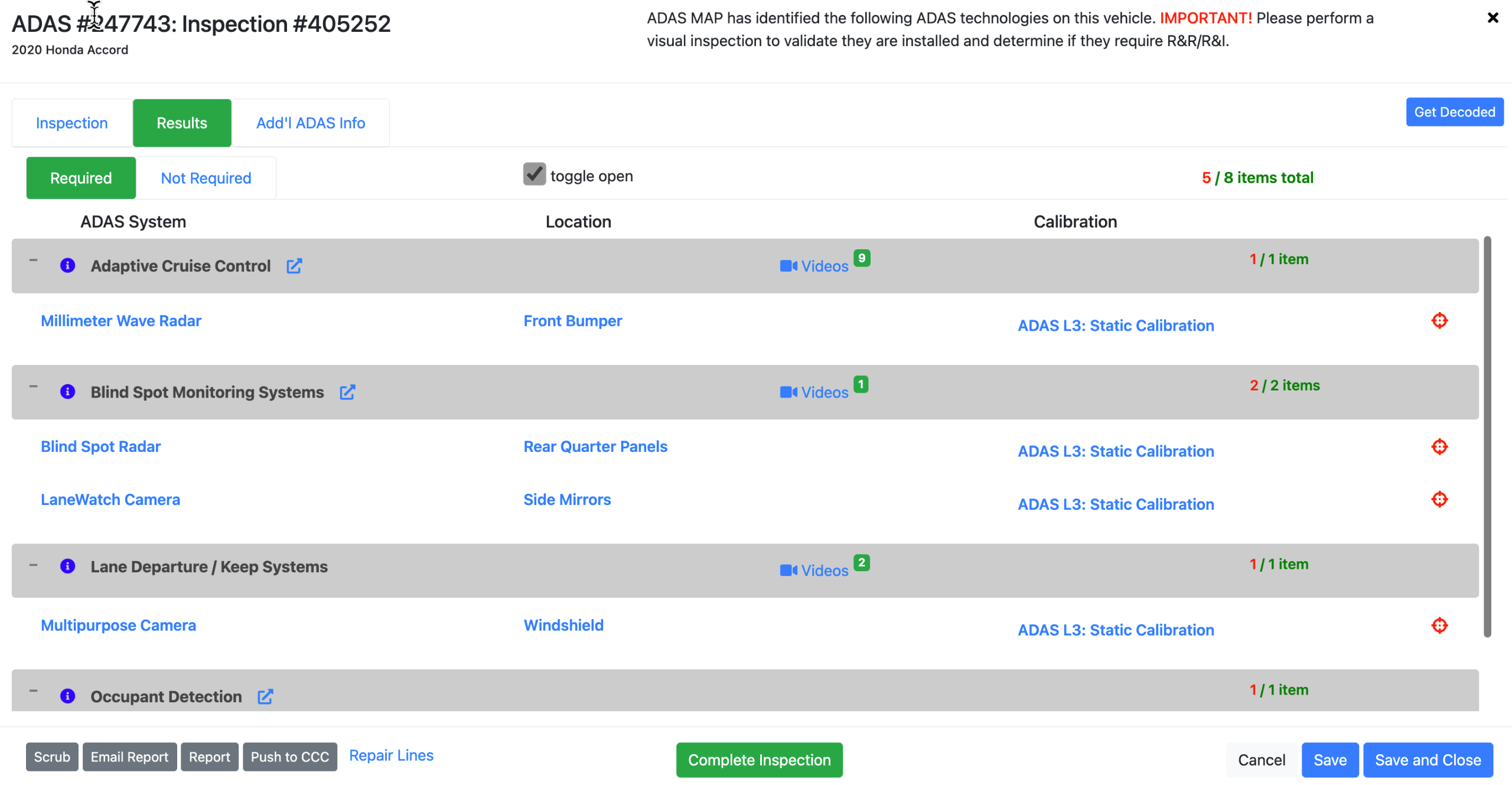Click calibration target icon for LaneWatch Camera row
The width and height of the screenshot is (1512, 785).
pyautogui.click(x=1439, y=500)
